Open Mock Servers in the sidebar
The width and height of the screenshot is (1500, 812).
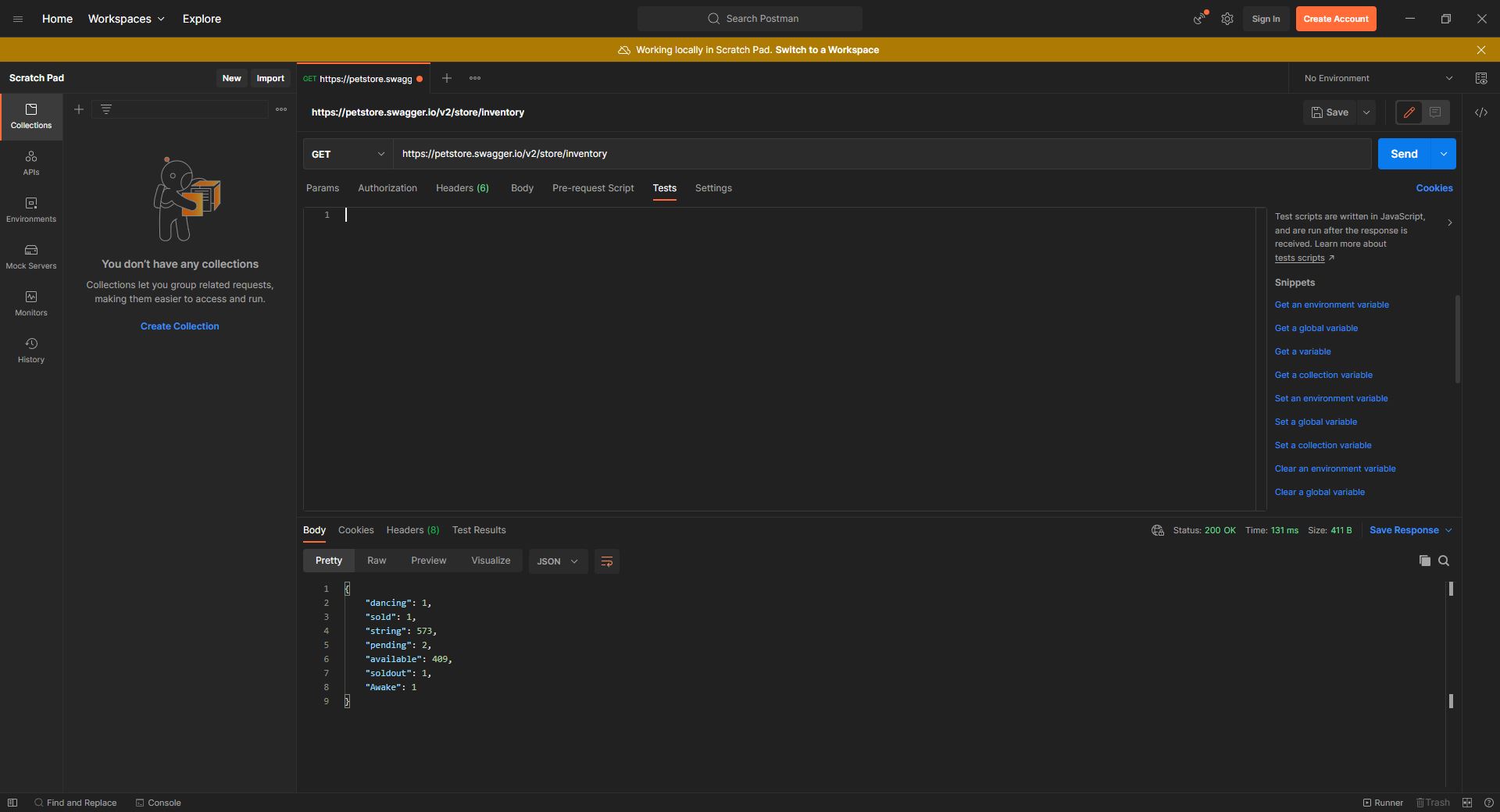point(31,257)
